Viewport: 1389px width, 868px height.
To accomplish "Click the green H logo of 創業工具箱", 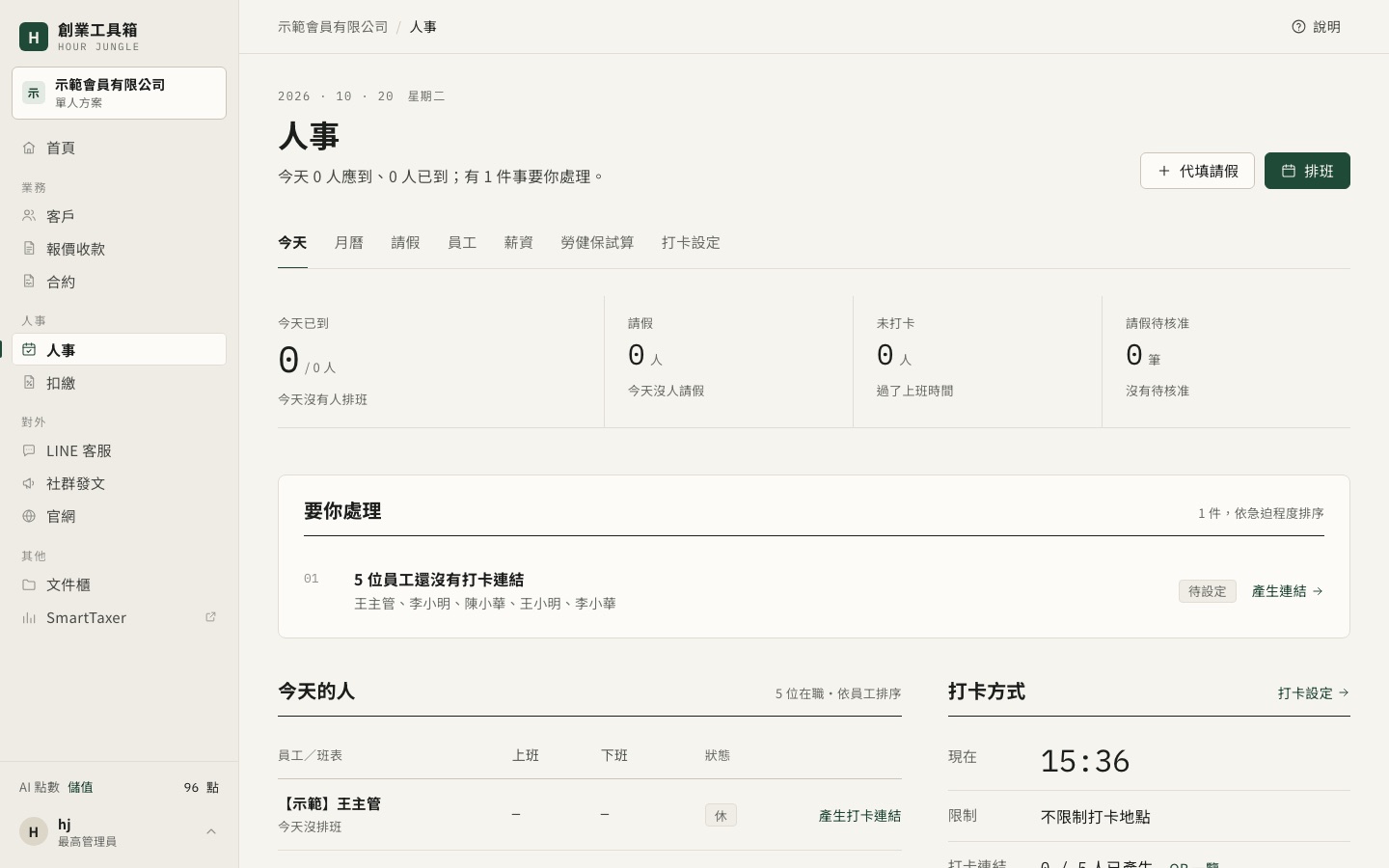I will (x=34, y=37).
